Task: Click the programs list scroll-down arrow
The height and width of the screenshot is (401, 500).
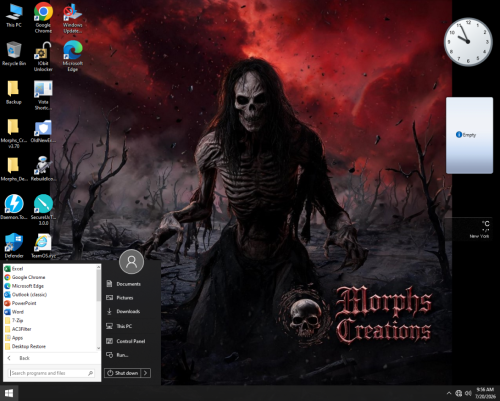Action: coord(98,348)
